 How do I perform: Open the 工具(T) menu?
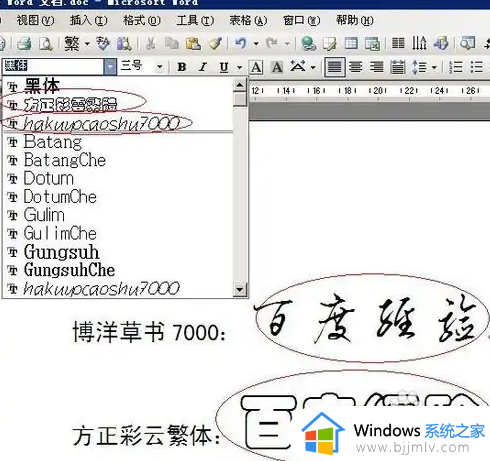195,21
